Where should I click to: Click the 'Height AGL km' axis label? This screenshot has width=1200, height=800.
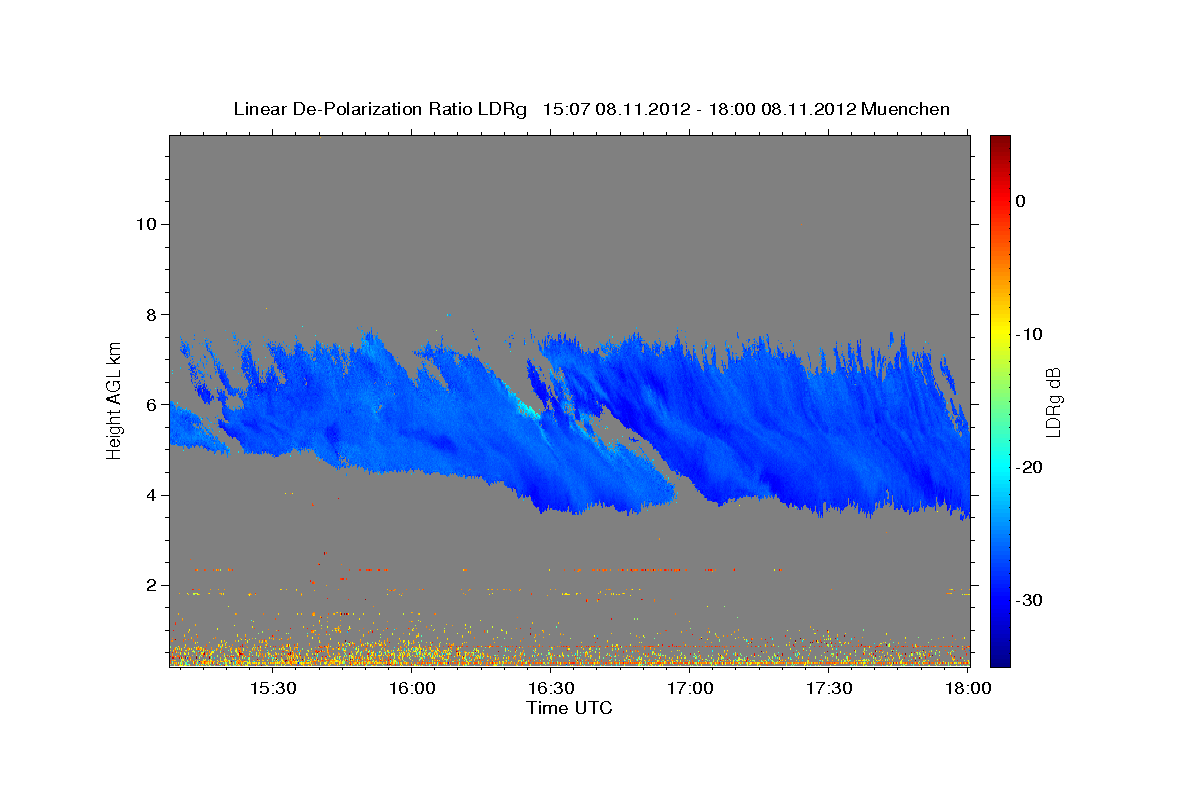114,400
